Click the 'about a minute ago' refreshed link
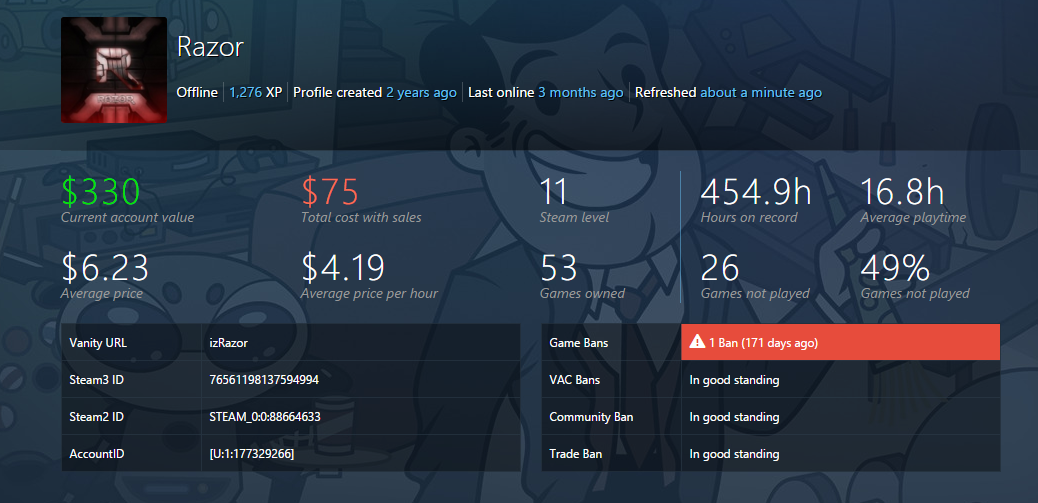 (761, 93)
